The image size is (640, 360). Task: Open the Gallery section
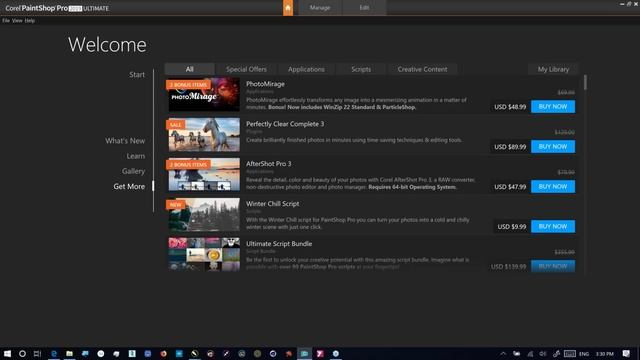(133, 171)
